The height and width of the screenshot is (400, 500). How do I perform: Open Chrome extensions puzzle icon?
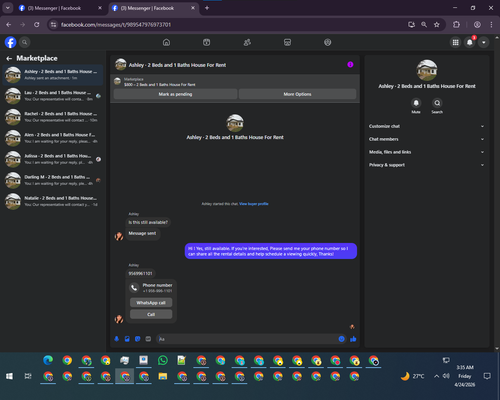[456, 25]
